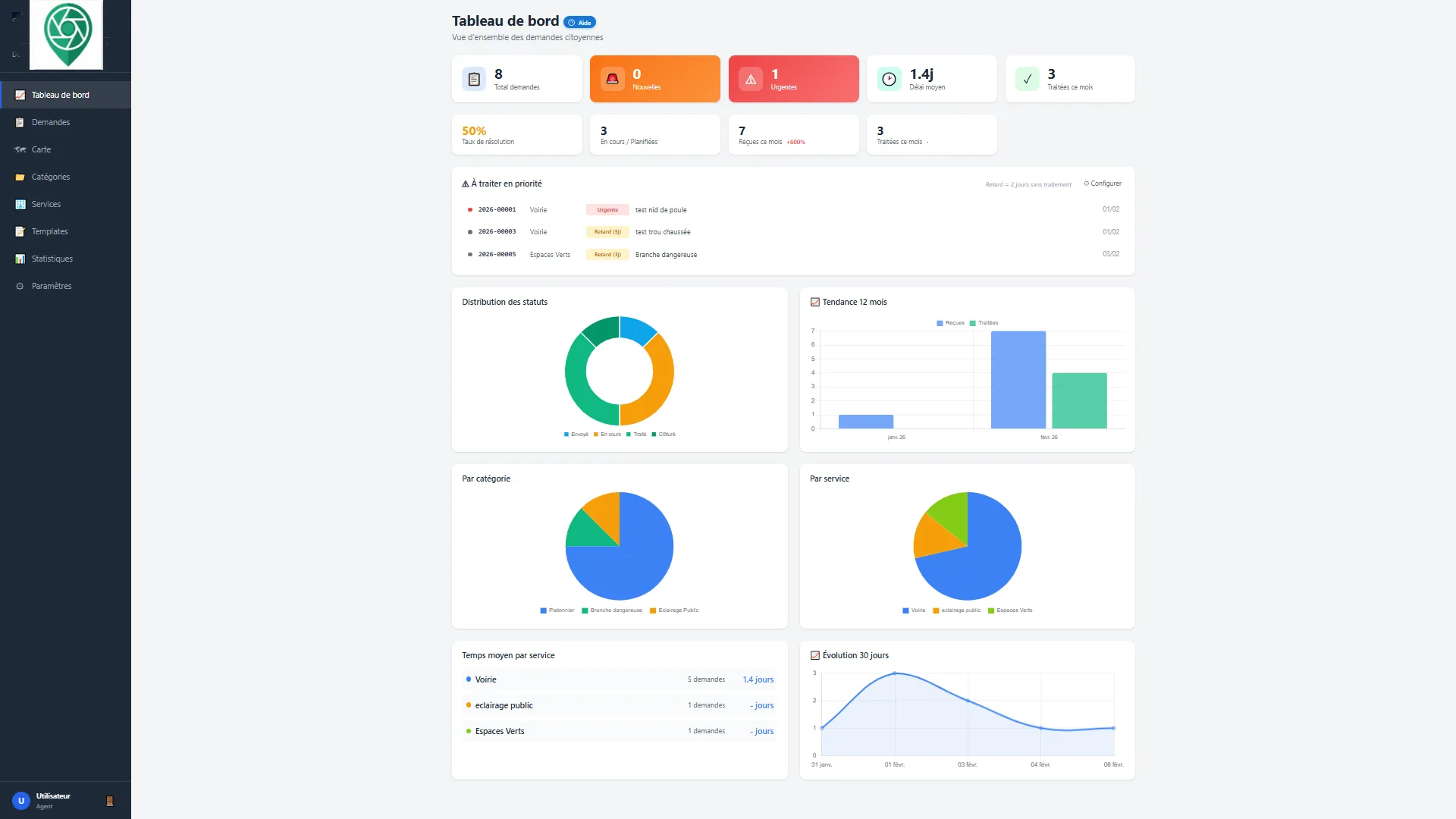
Task: Toggle the Reçues series in Tendance legend
Action: point(950,323)
